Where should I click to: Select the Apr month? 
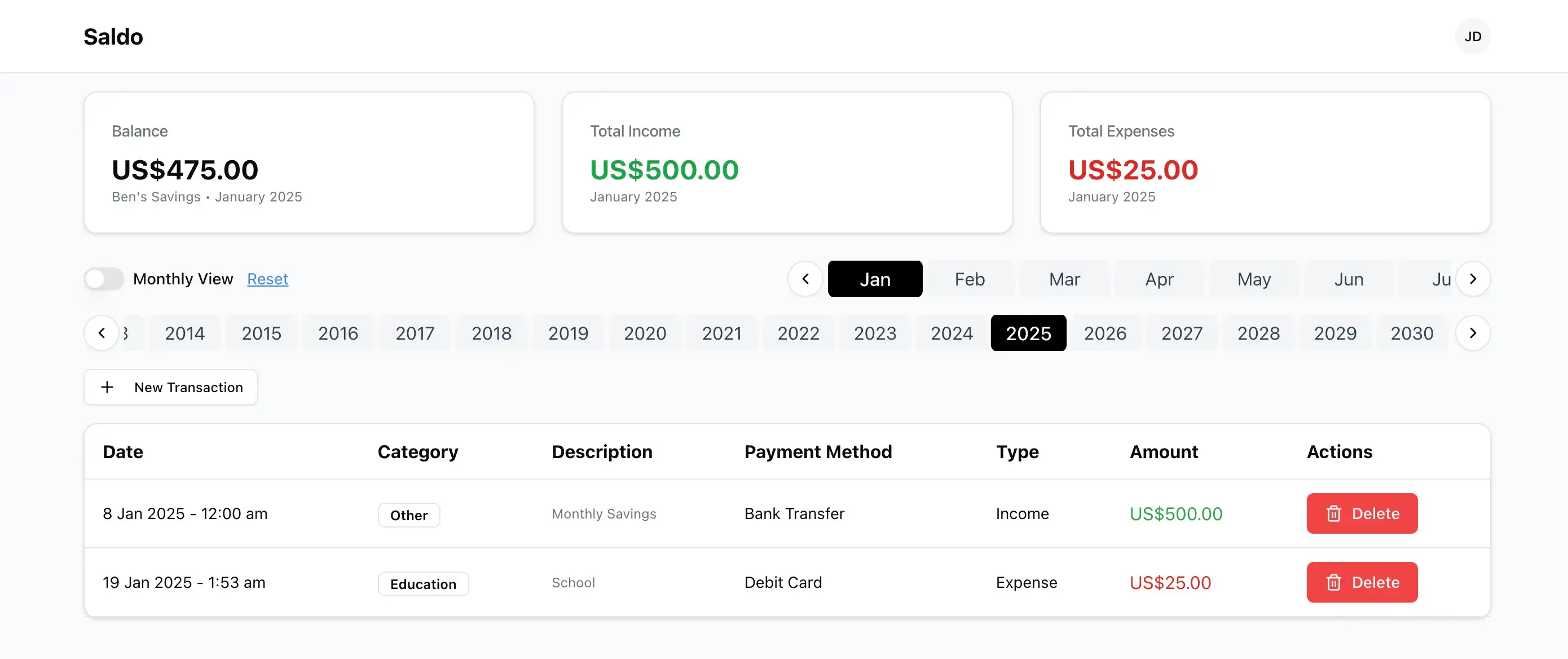[x=1159, y=278]
